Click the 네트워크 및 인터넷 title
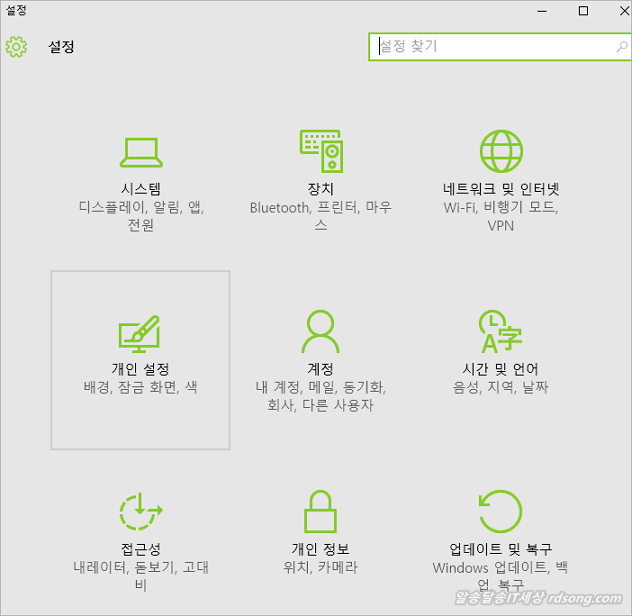This screenshot has width=632, height=616. click(501, 188)
